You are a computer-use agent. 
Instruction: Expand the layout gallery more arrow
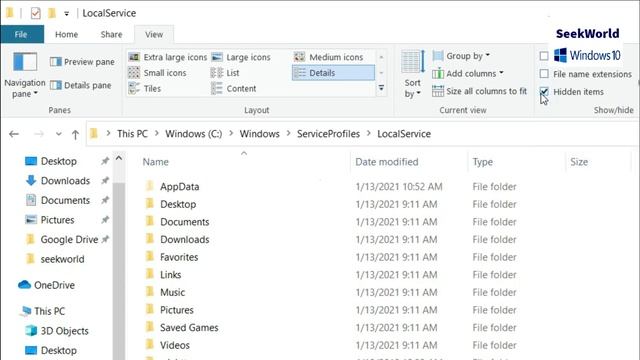pos(381,88)
